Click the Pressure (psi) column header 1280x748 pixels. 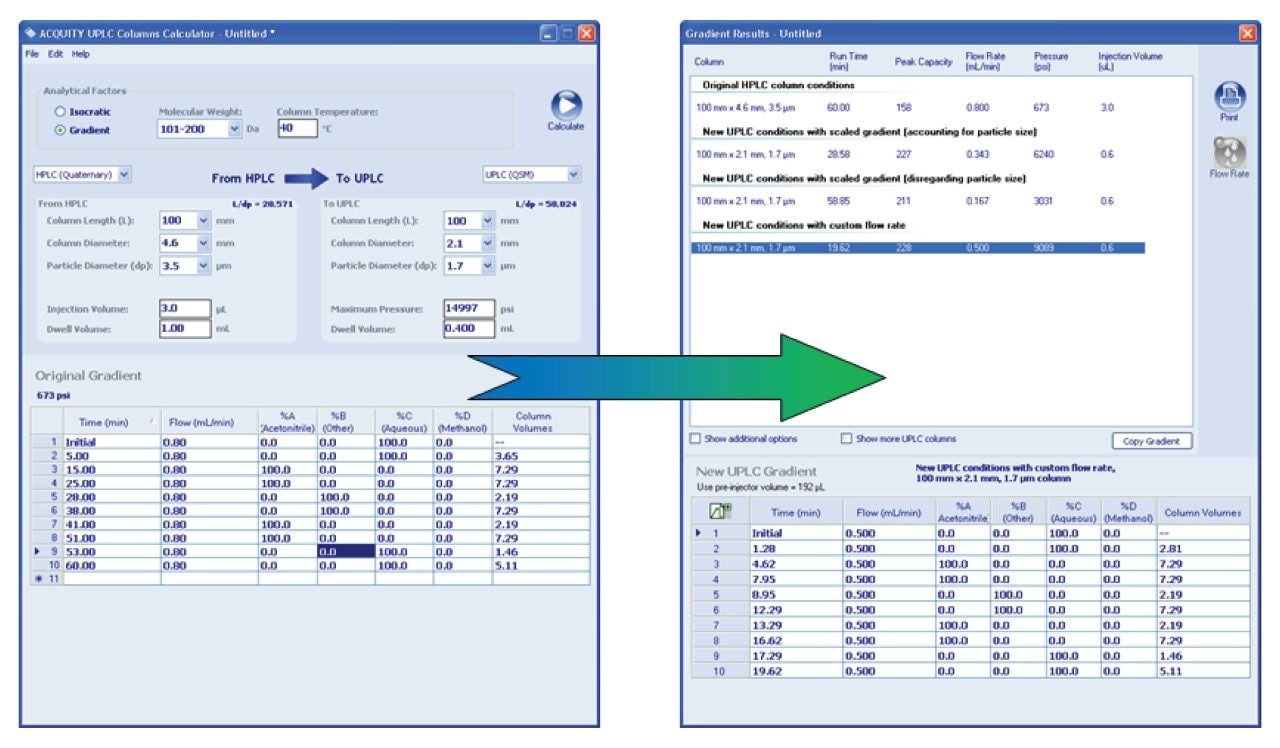[x=1051, y=61]
